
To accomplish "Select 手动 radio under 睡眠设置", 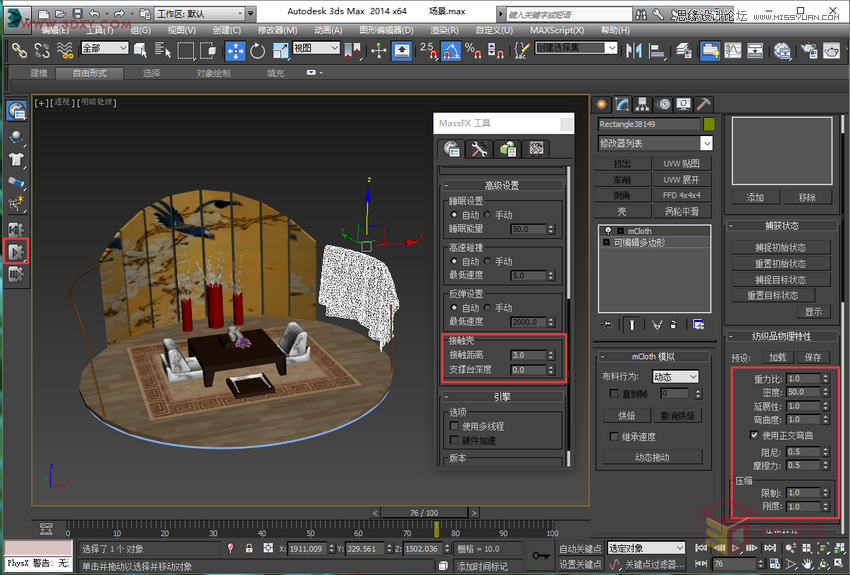I will point(487,215).
